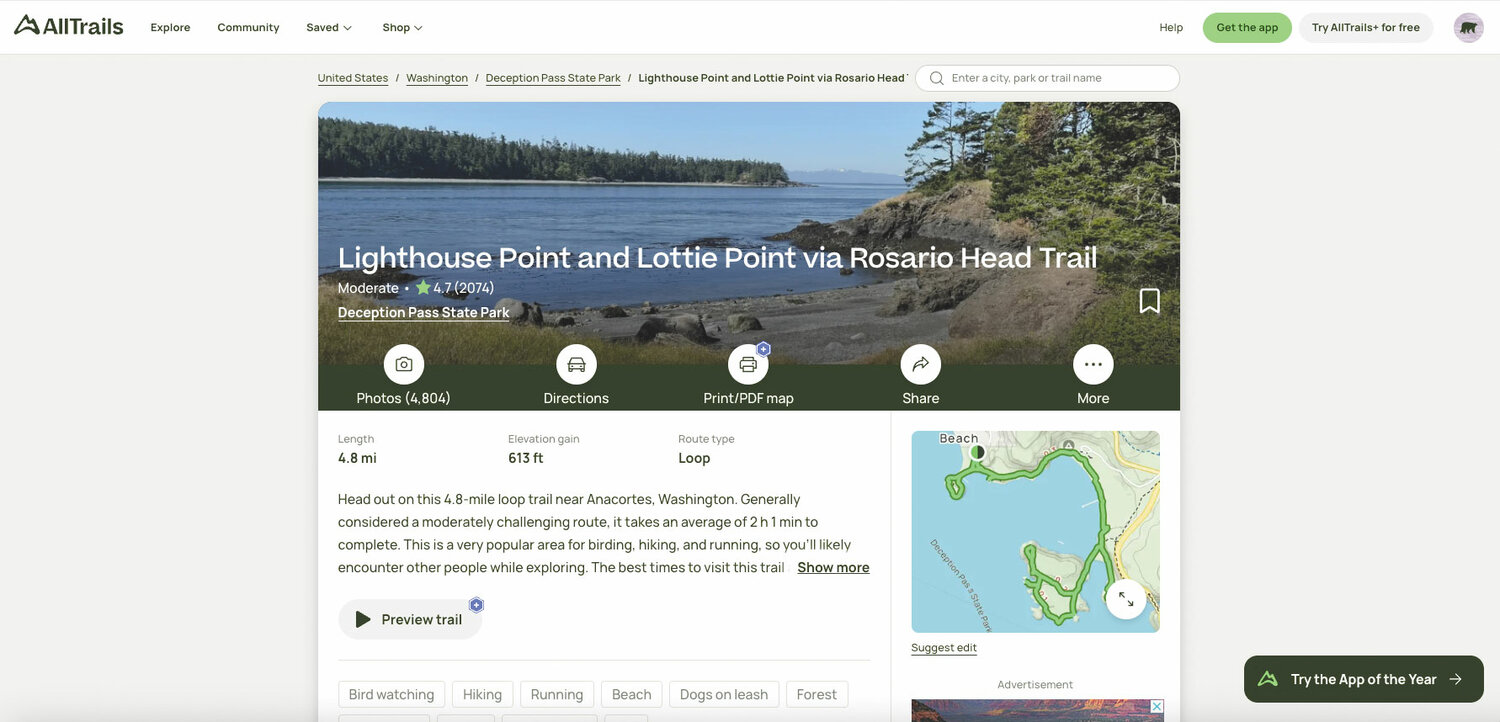
Task: Open the user profile avatar
Action: 1468,27
